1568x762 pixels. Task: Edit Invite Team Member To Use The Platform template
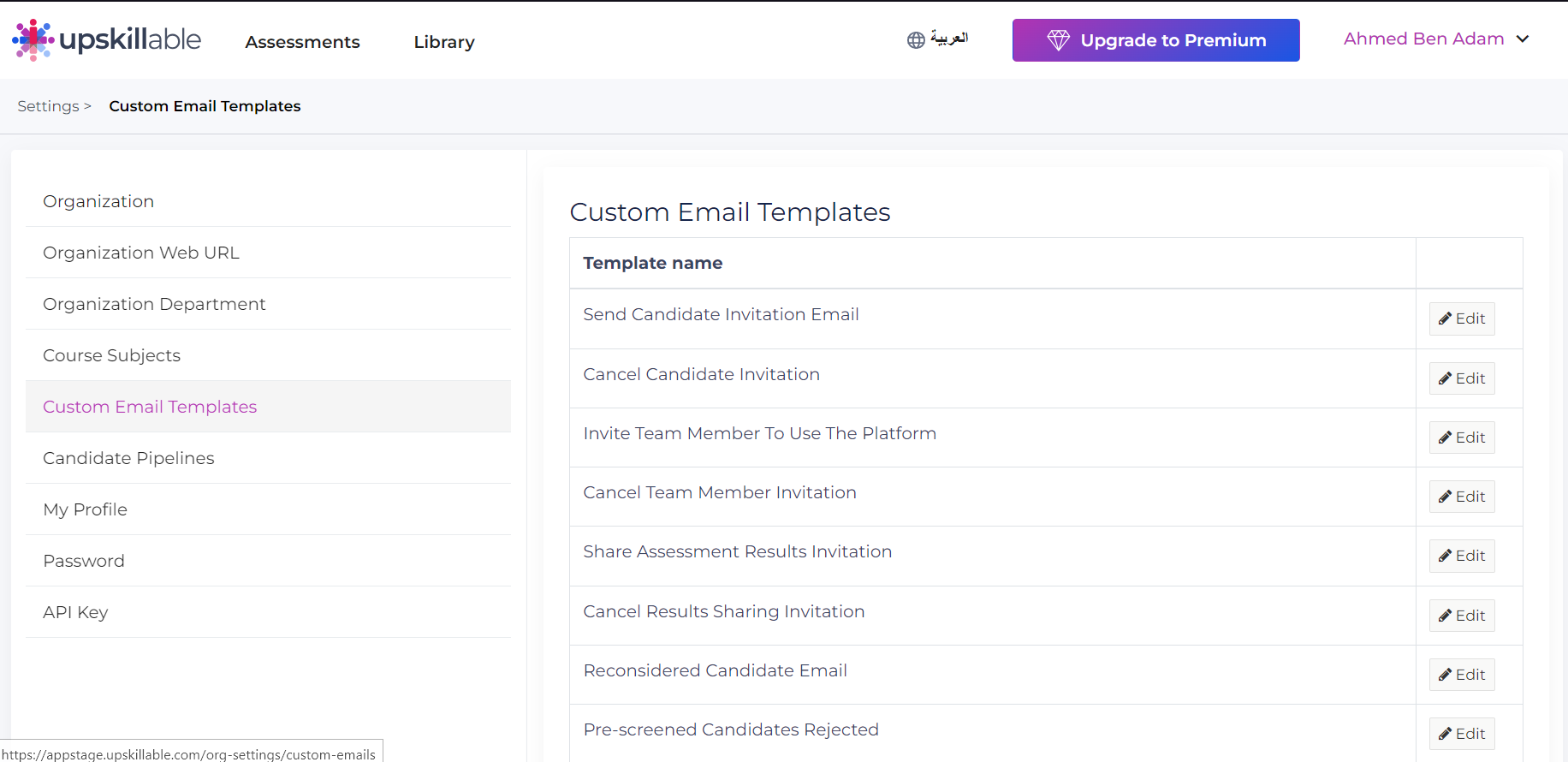pyautogui.click(x=1462, y=438)
